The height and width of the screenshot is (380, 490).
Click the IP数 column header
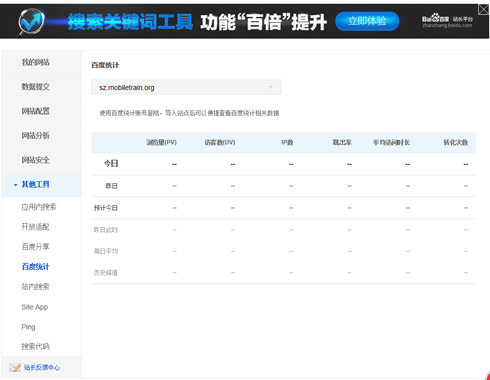pyautogui.click(x=287, y=143)
